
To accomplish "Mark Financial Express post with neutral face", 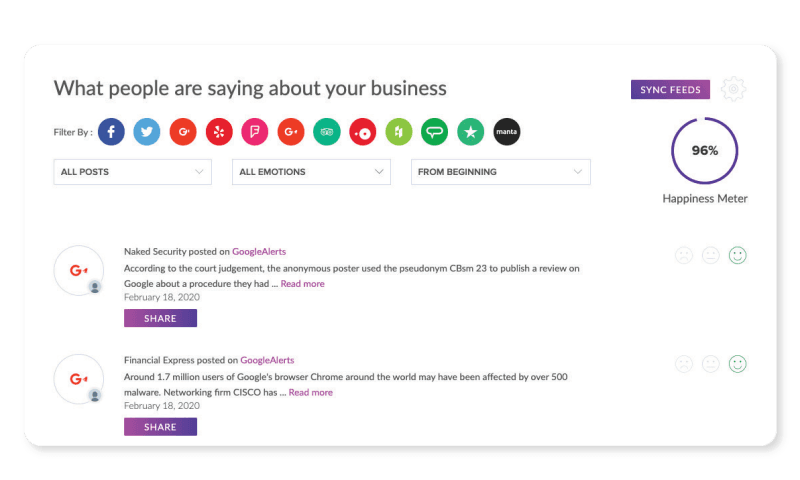I will [x=711, y=364].
